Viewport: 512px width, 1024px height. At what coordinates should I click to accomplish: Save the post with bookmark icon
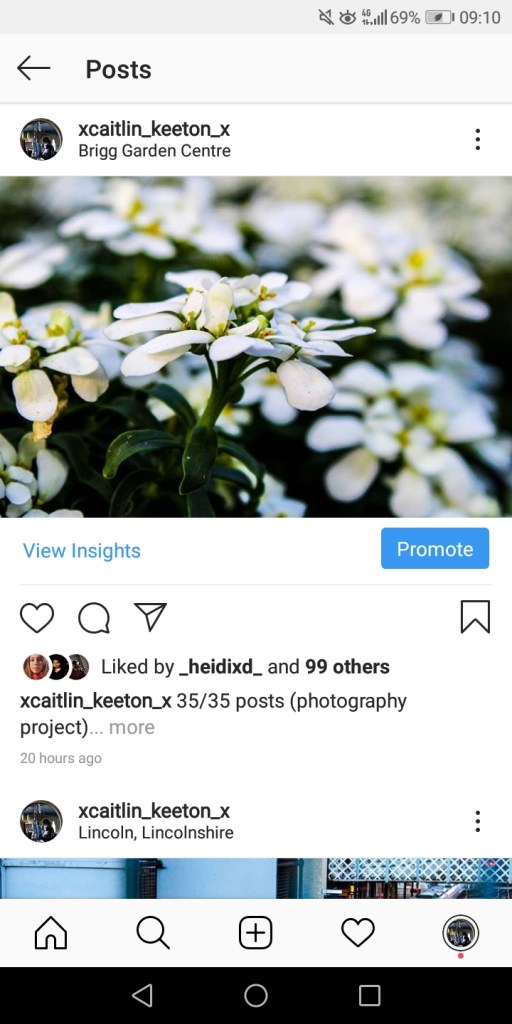click(x=475, y=617)
